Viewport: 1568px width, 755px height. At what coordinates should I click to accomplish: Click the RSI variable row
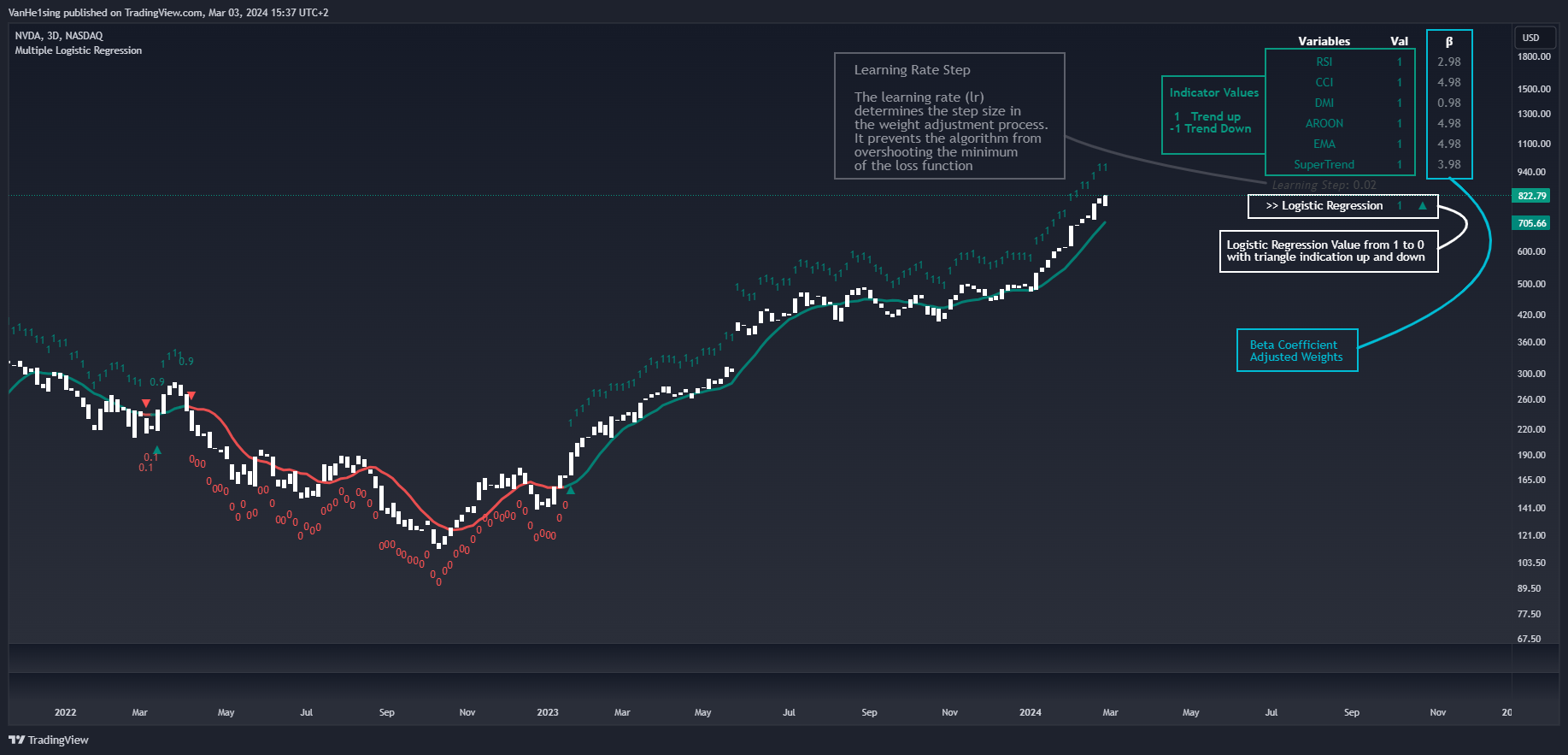click(x=1340, y=62)
